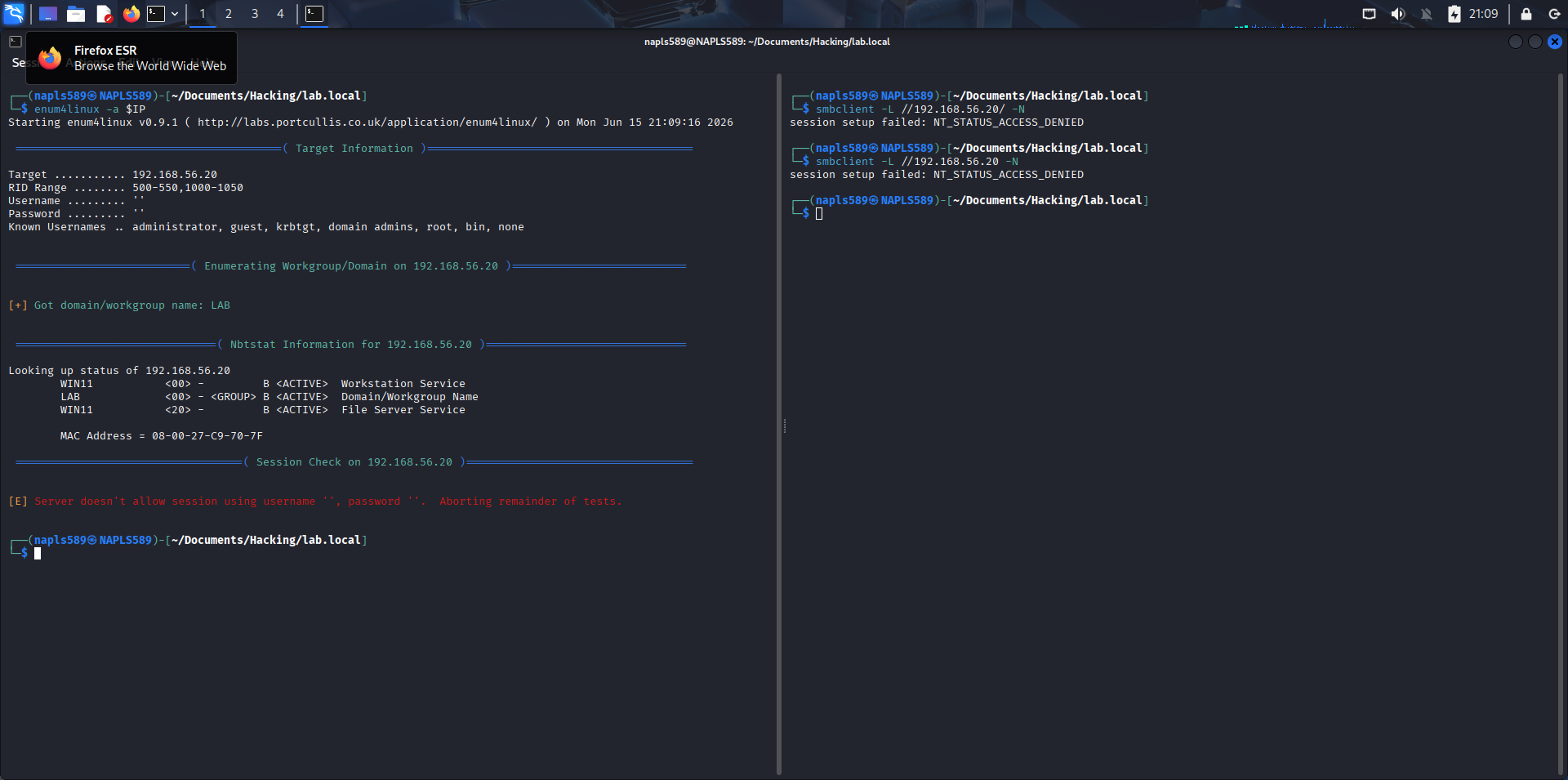Image resolution: width=1568 pixels, height=780 pixels.
Task: Click the Got domain/workgroup name: LAB line
Action: click(119, 305)
